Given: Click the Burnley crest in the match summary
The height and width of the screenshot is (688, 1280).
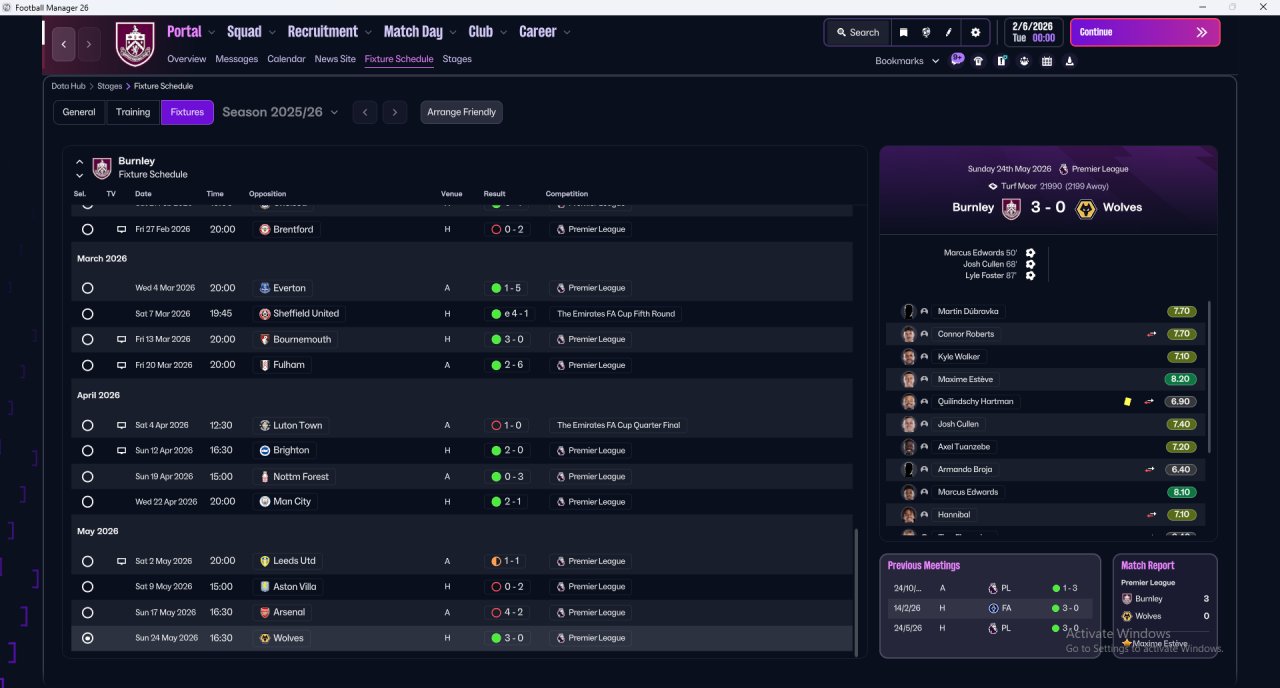Looking at the screenshot, I should [x=1011, y=208].
